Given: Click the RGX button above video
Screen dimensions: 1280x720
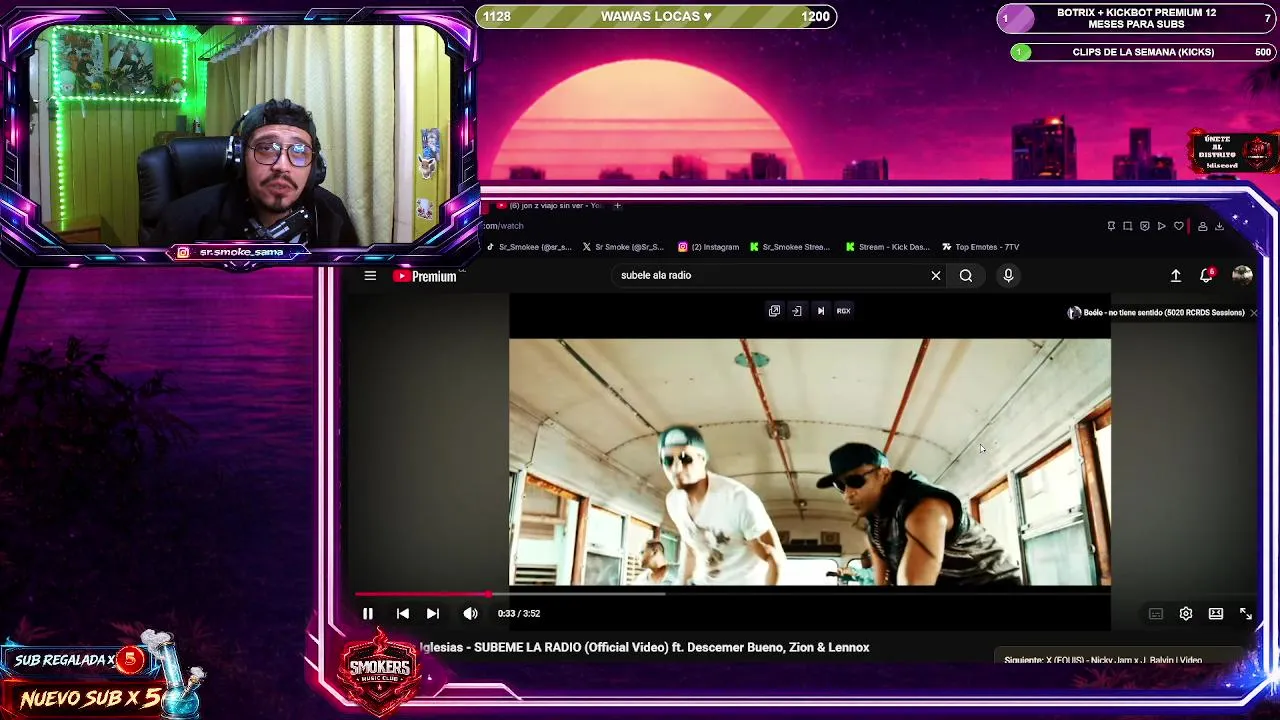Looking at the screenshot, I should pos(844,311).
